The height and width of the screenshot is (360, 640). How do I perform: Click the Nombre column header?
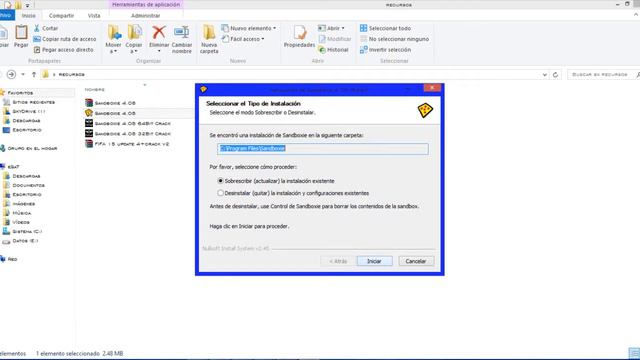95,89
